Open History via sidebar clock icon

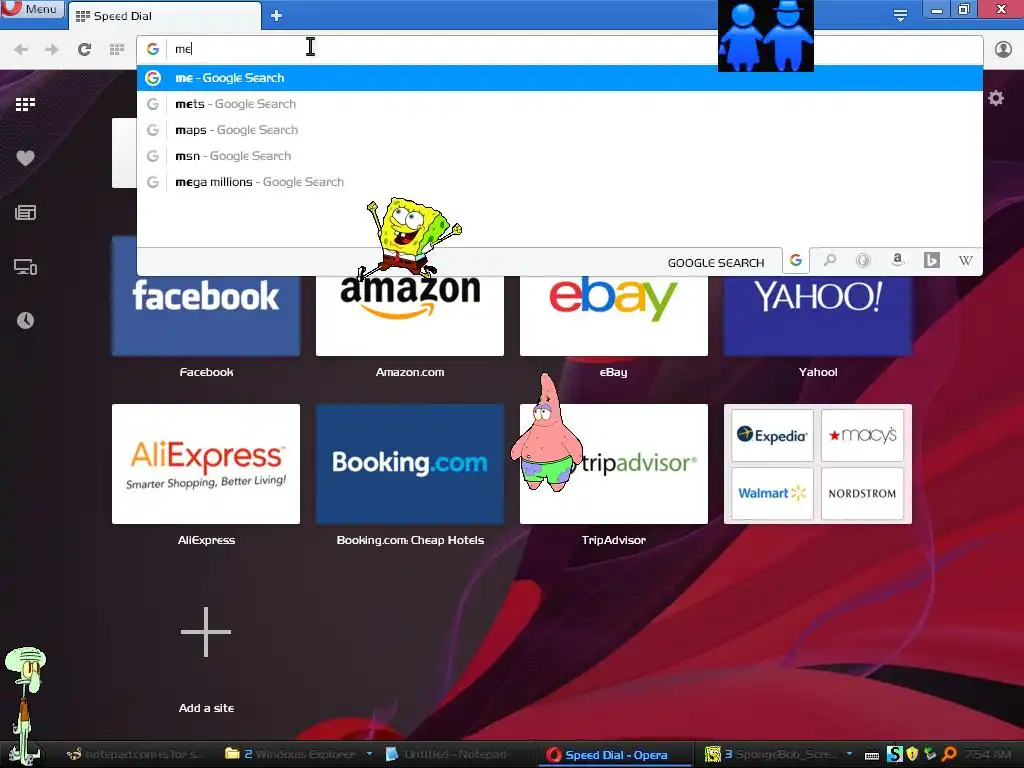[x=25, y=320]
